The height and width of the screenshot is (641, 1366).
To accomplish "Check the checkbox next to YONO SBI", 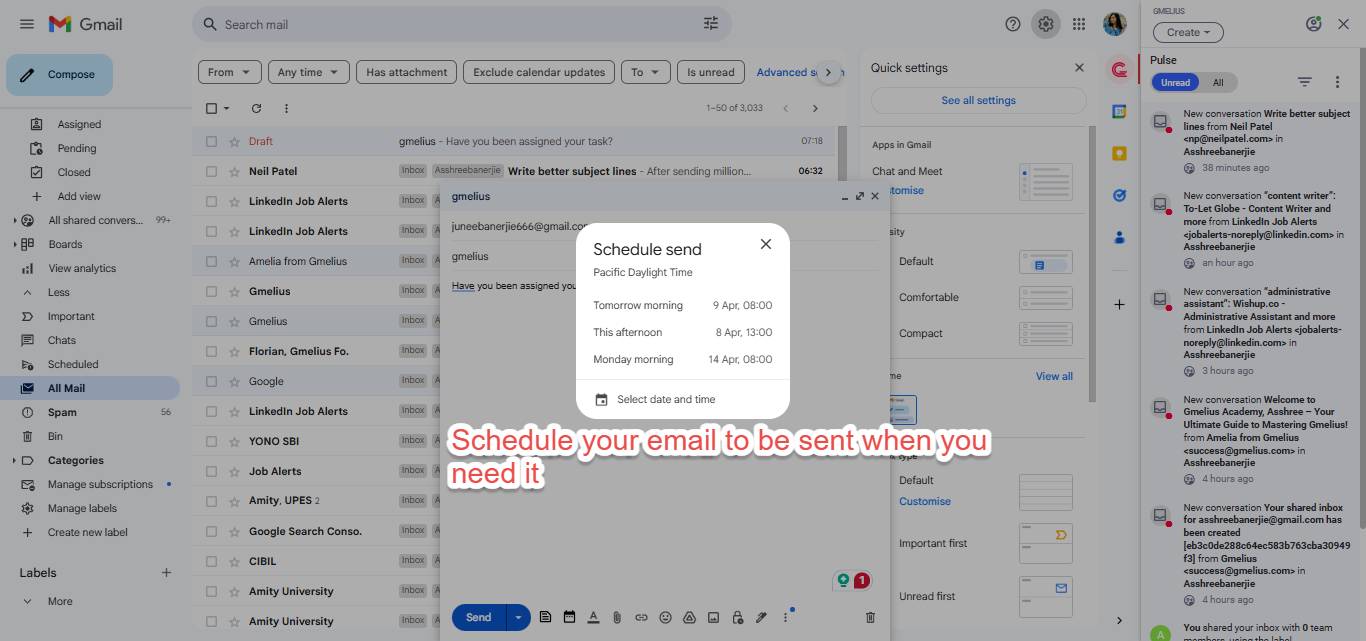I will 212,440.
